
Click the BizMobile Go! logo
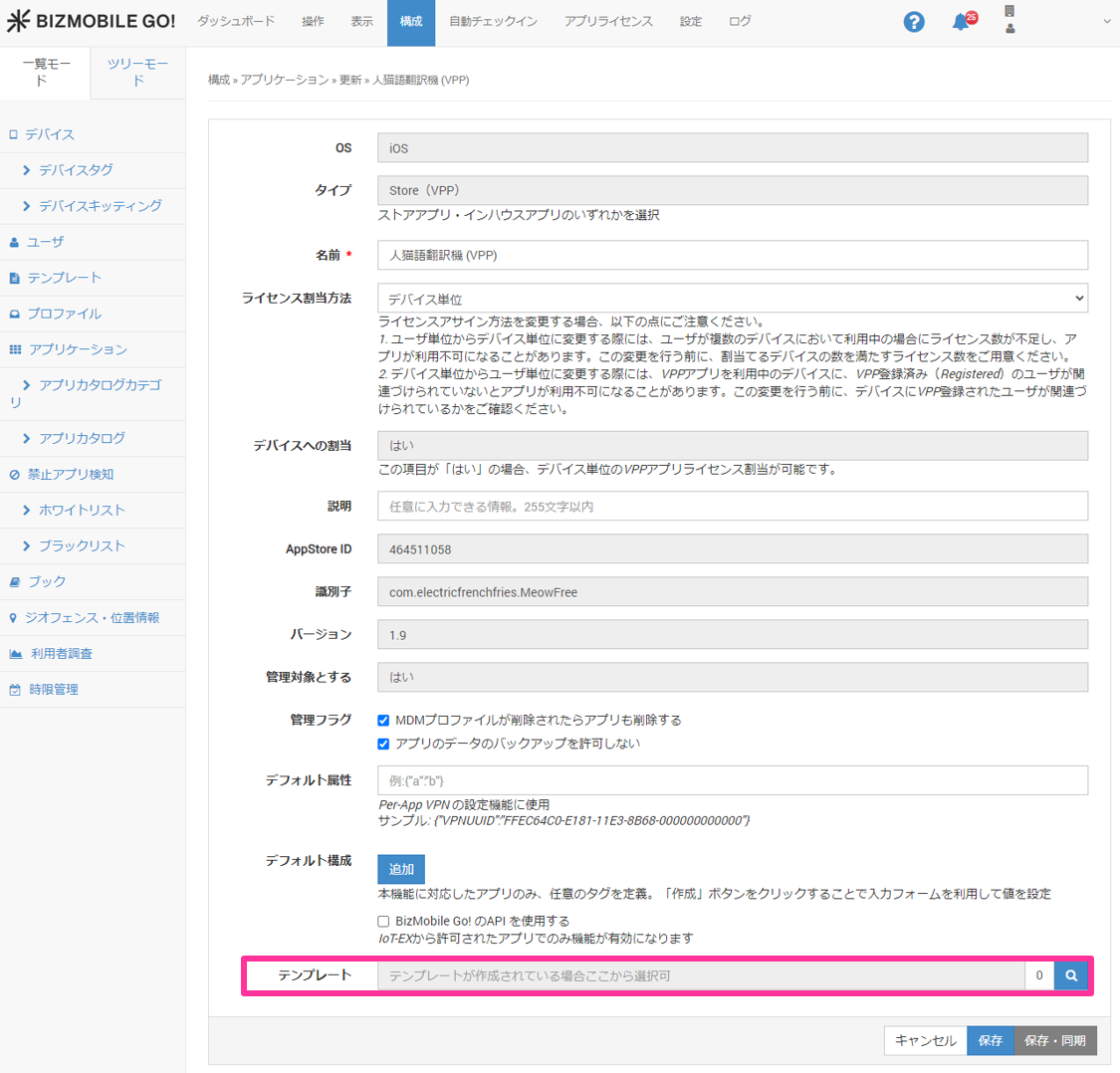[91, 22]
